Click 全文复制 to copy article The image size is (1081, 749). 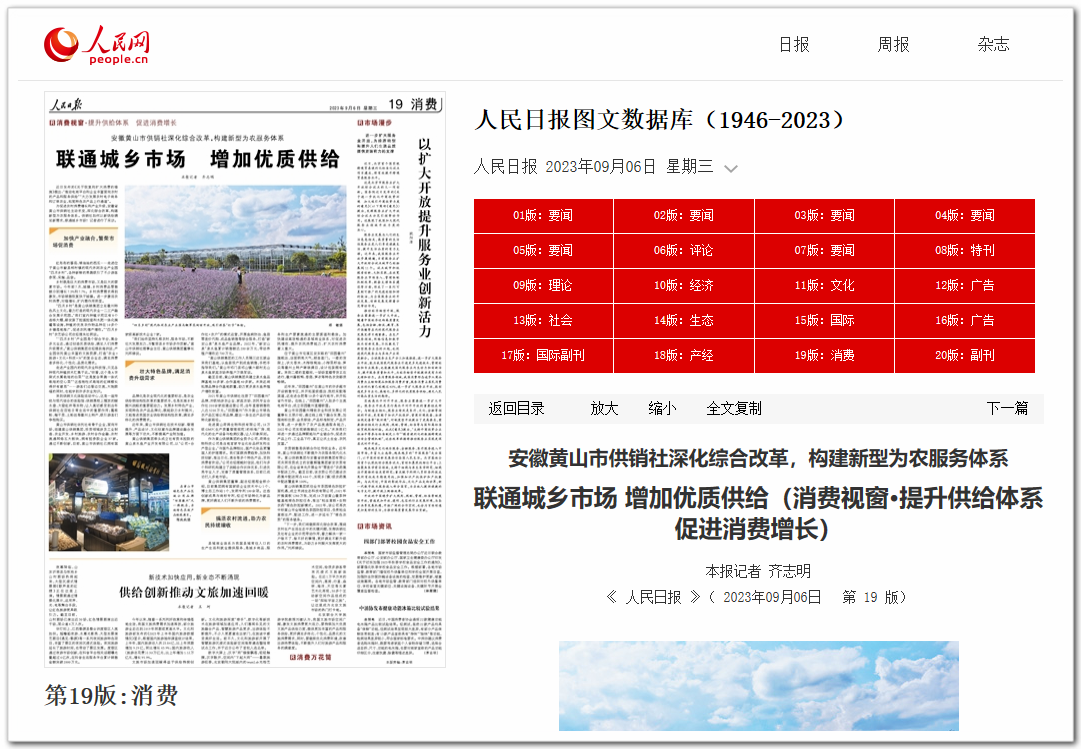(x=734, y=408)
